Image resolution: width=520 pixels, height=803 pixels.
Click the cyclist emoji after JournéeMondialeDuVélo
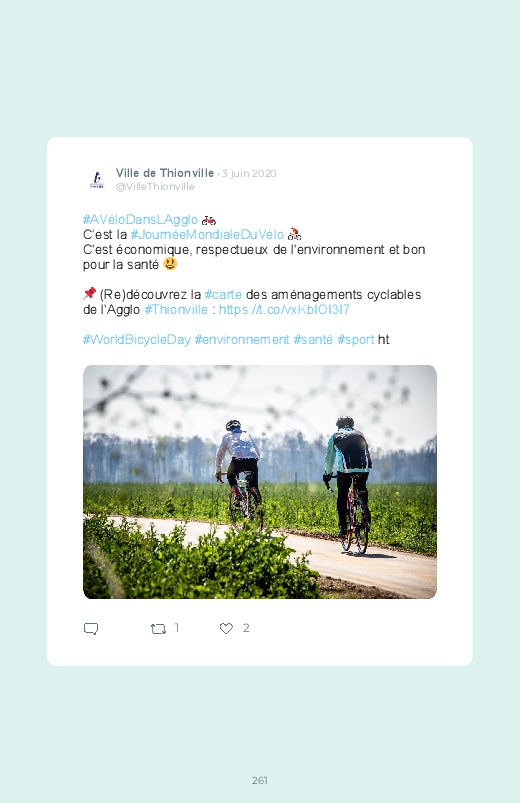tap(294, 235)
